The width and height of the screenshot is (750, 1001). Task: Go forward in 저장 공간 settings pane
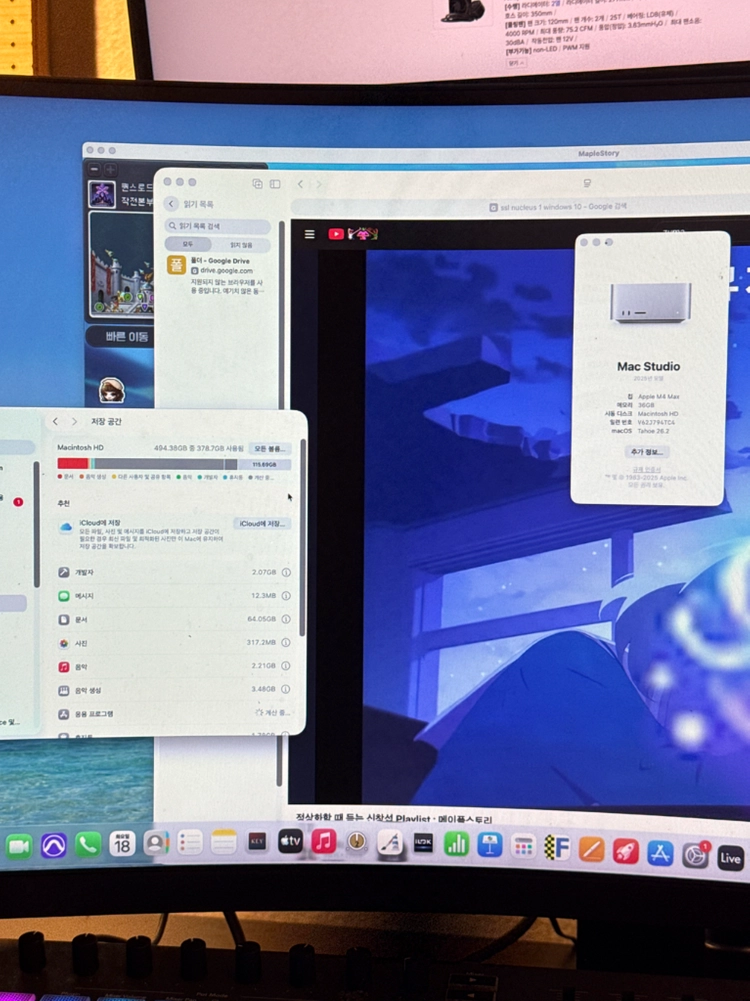coord(75,421)
